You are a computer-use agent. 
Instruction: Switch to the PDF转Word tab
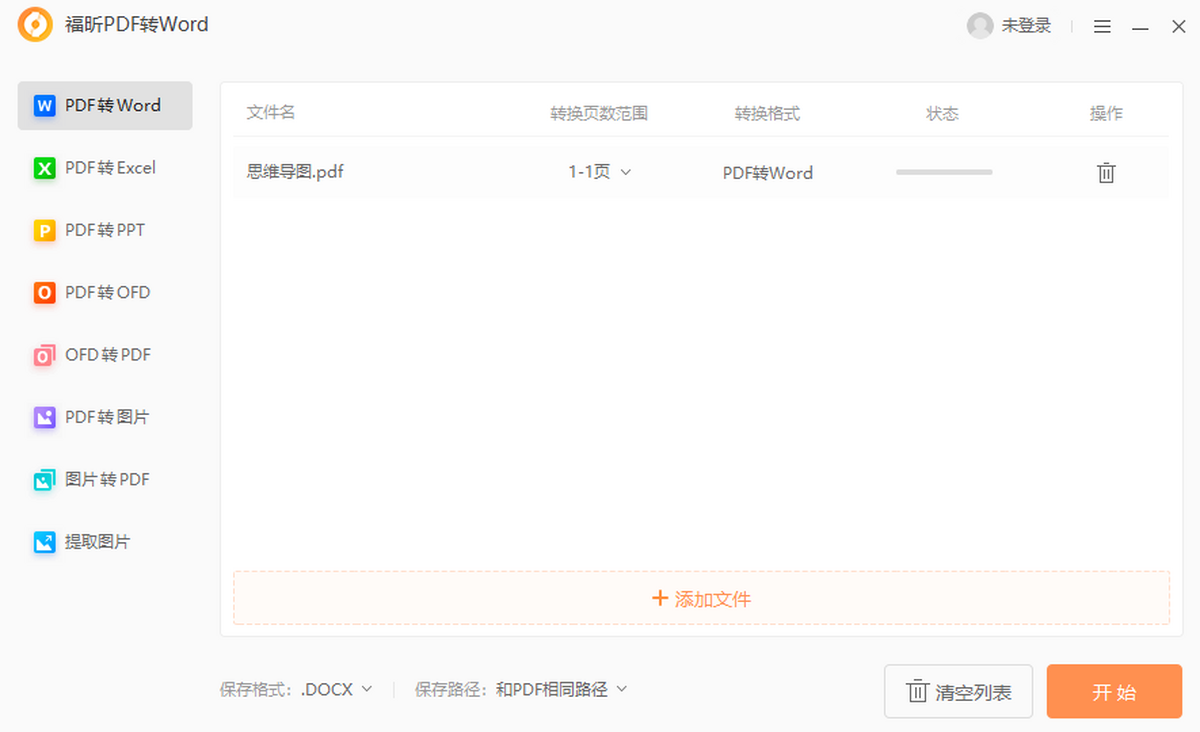coord(105,106)
